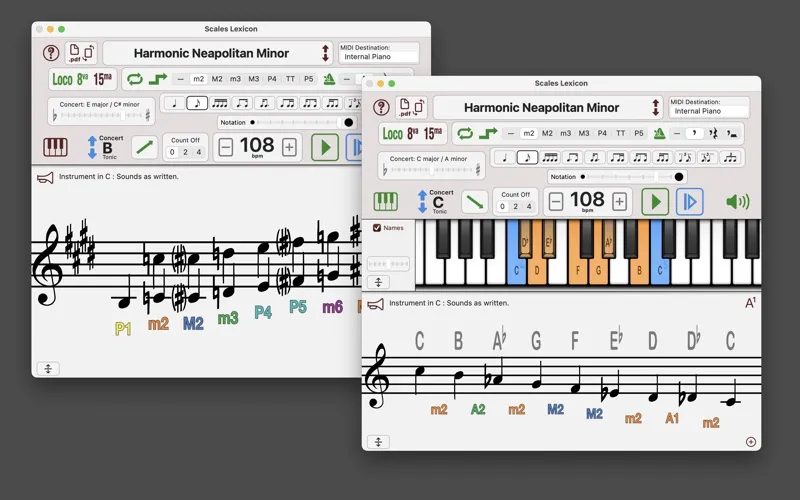The height and width of the screenshot is (500, 800).
Task: Open MIDI Destination Internal Piano in front window
Action: (709, 111)
